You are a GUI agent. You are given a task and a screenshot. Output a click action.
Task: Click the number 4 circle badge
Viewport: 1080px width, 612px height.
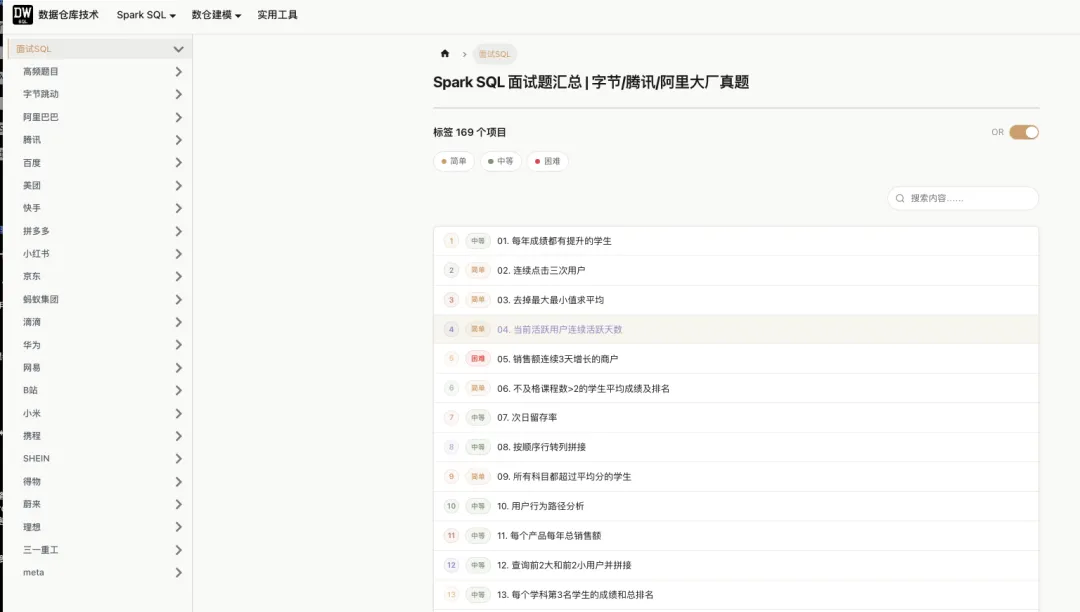451,329
